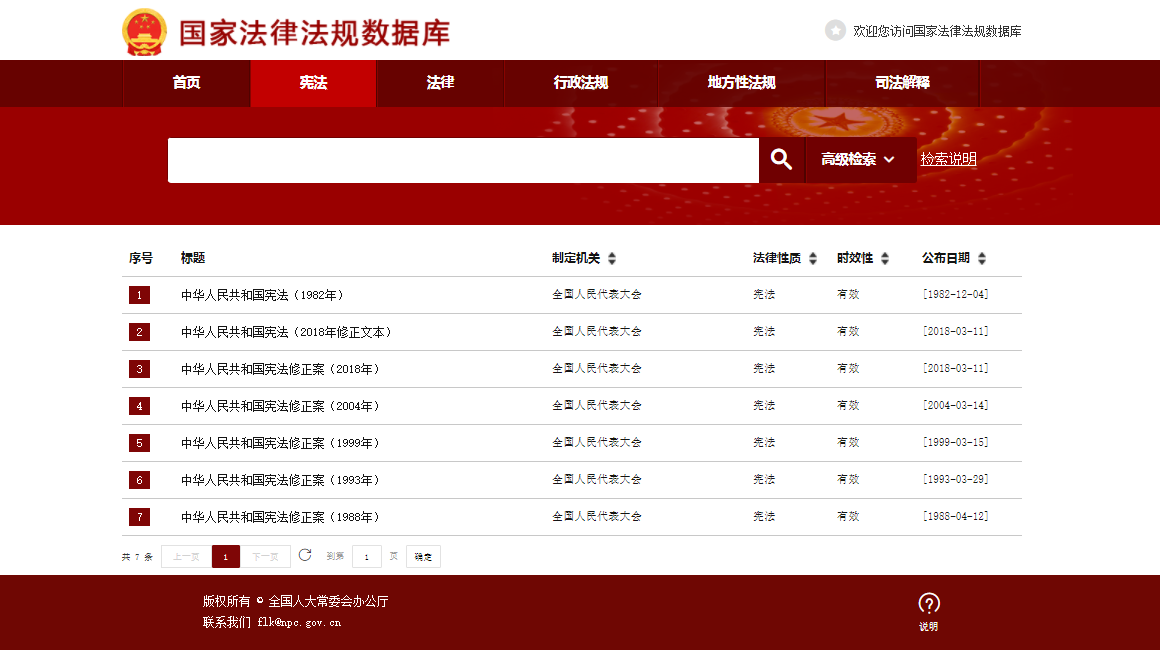Open 宪法（2018年修正文本） entry
The width and height of the screenshot is (1160, 650).
pos(286,332)
